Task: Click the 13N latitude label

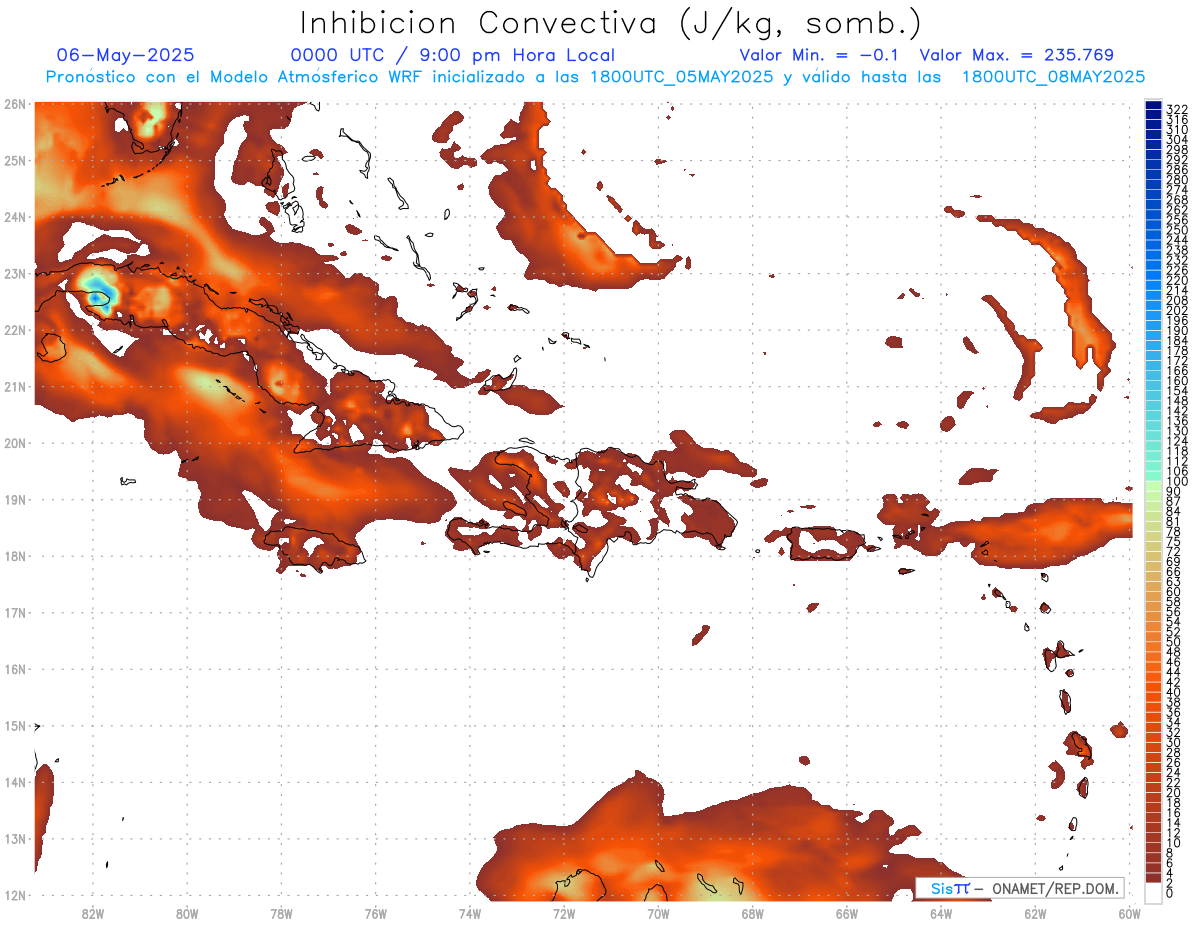Action: (x=14, y=838)
